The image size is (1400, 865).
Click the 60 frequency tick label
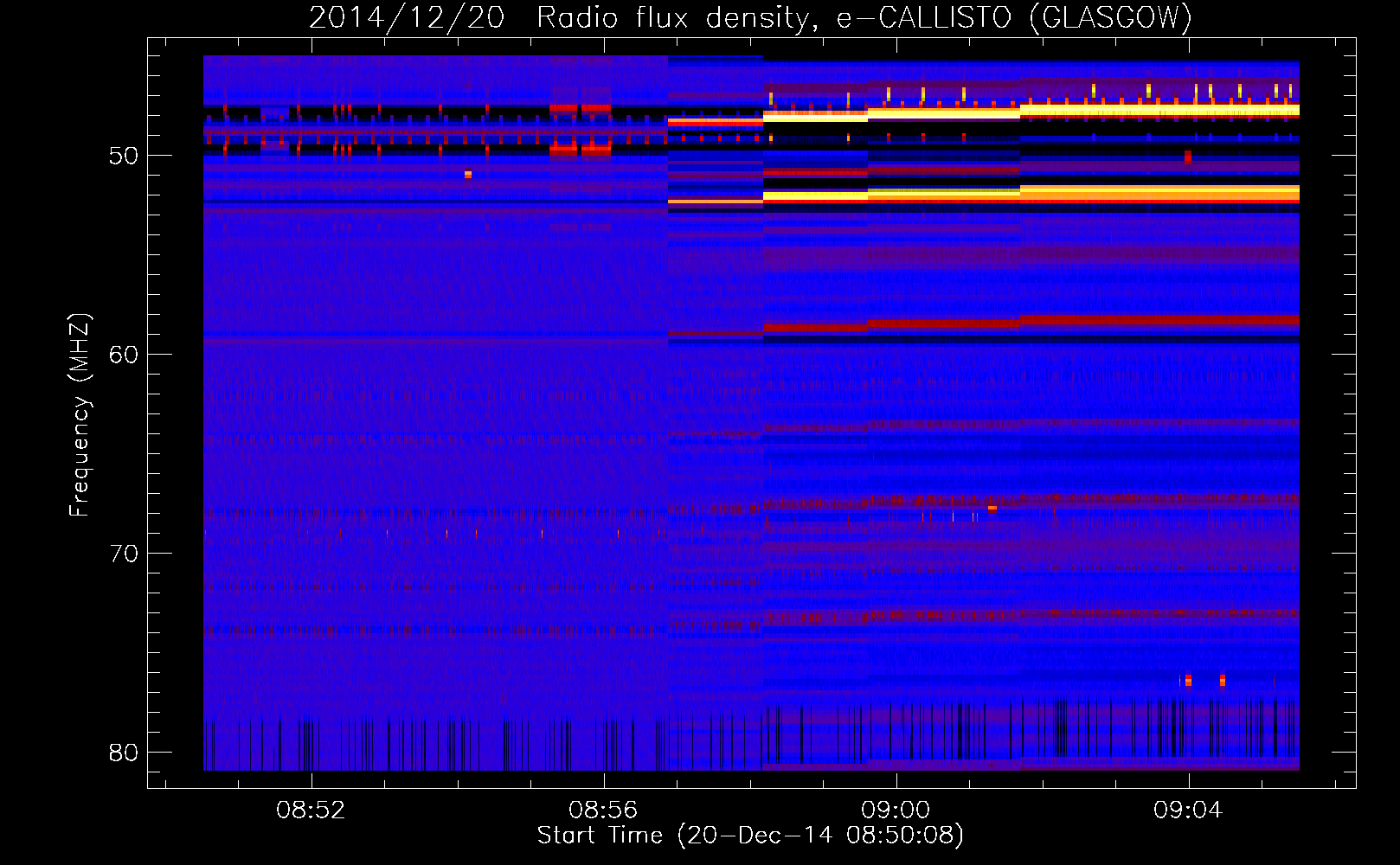(124, 355)
